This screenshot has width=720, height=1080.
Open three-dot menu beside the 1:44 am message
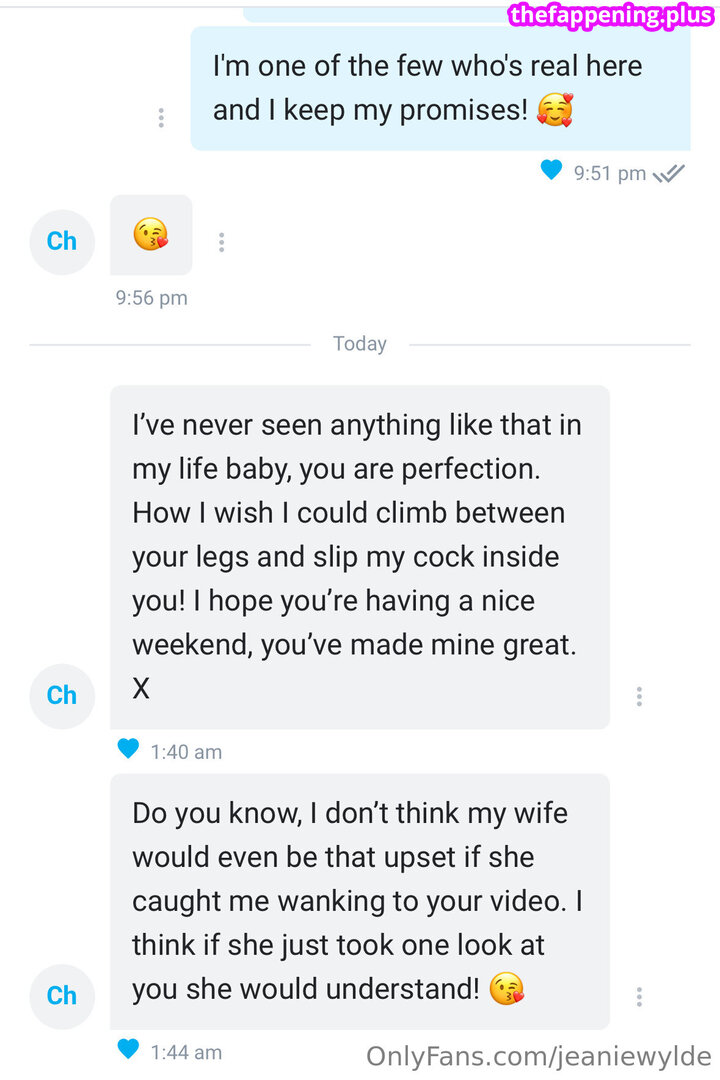tap(639, 997)
